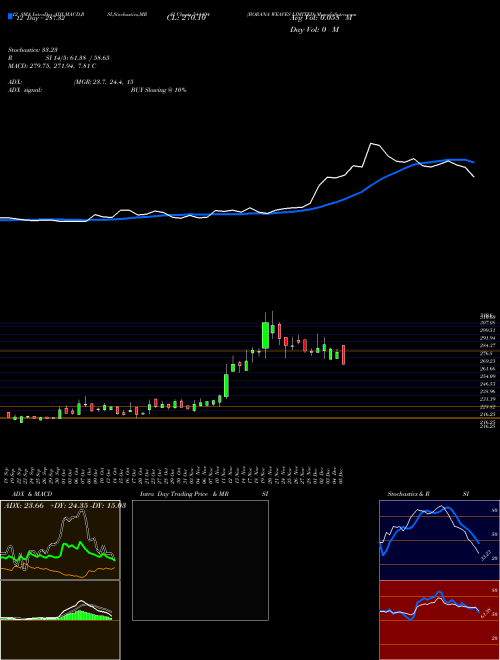Click the 284.37 price axis label
500x660 pixels.
tap(488, 345)
